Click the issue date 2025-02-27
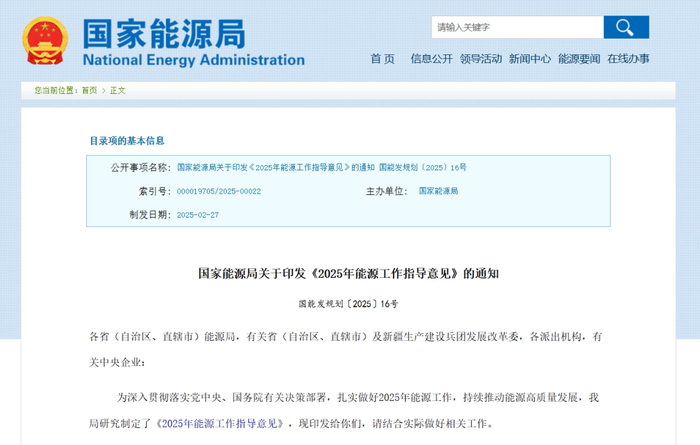The image size is (700, 445). point(198,215)
